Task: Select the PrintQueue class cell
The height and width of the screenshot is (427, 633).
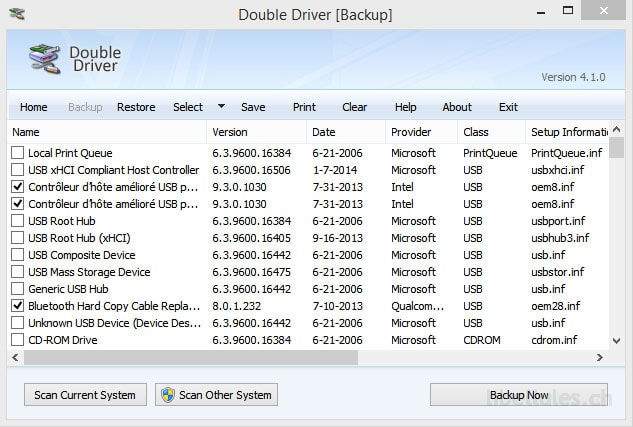Action: pyautogui.click(x=490, y=153)
